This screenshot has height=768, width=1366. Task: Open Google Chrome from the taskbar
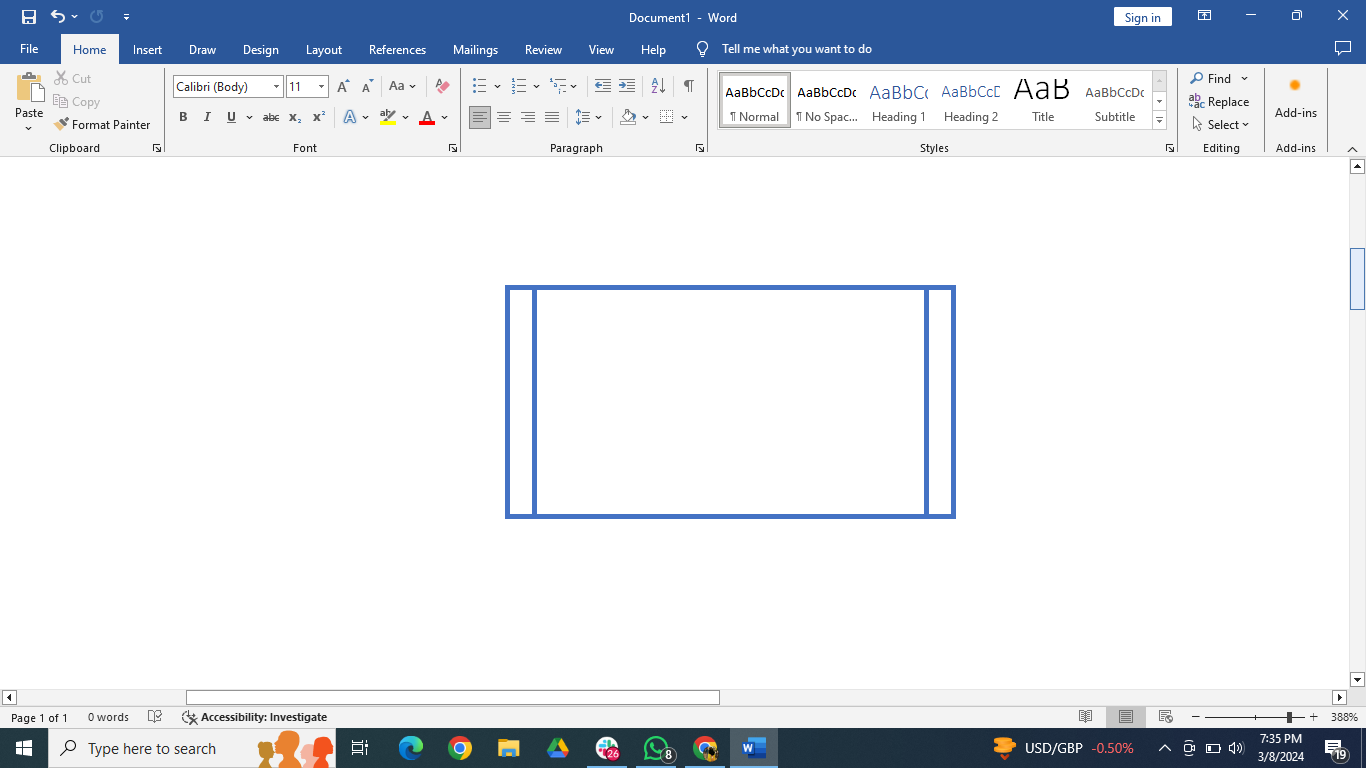tap(460, 748)
